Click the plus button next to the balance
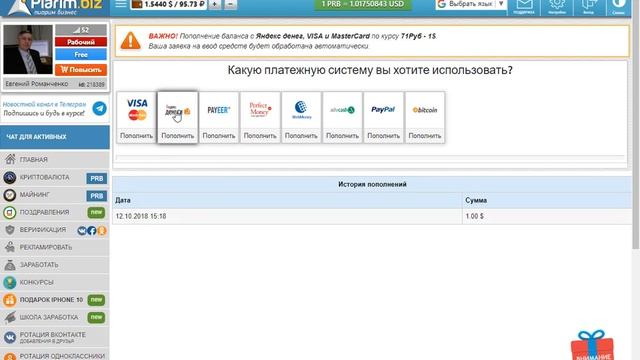This screenshot has width=640, height=360. tap(215, 4)
